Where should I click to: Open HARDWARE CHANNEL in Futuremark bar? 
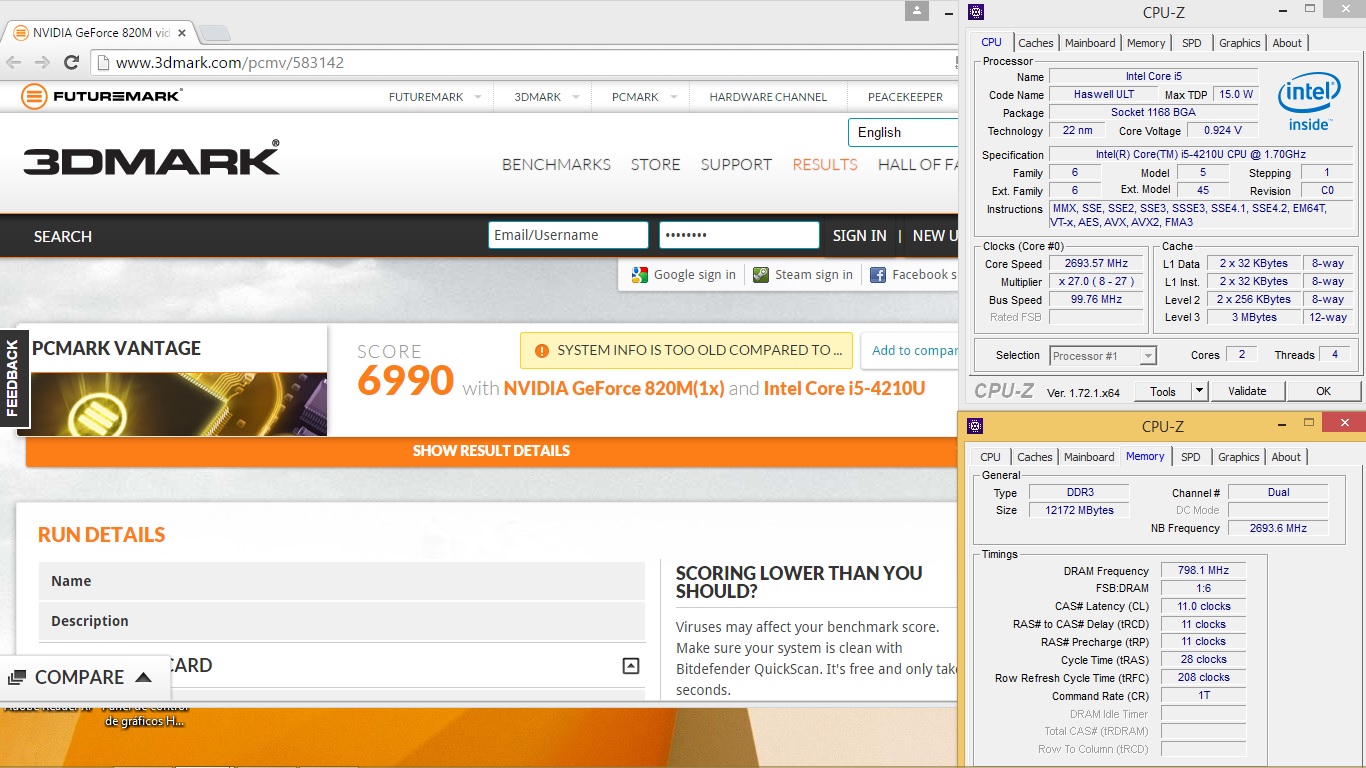(x=768, y=97)
